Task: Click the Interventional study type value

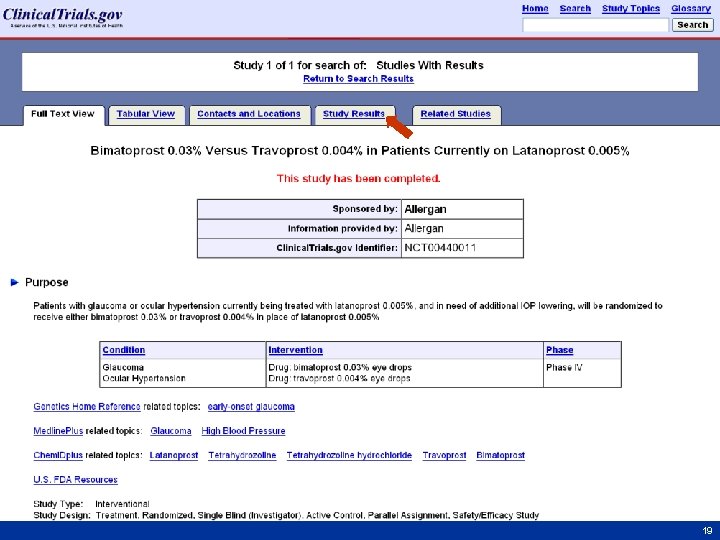Action: point(122,504)
